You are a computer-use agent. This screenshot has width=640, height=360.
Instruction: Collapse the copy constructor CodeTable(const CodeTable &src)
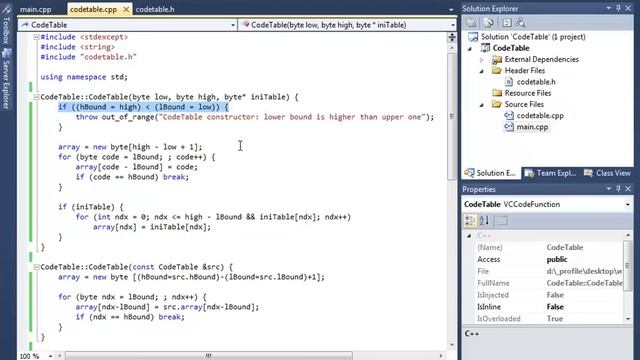pyautogui.click(x=36, y=267)
